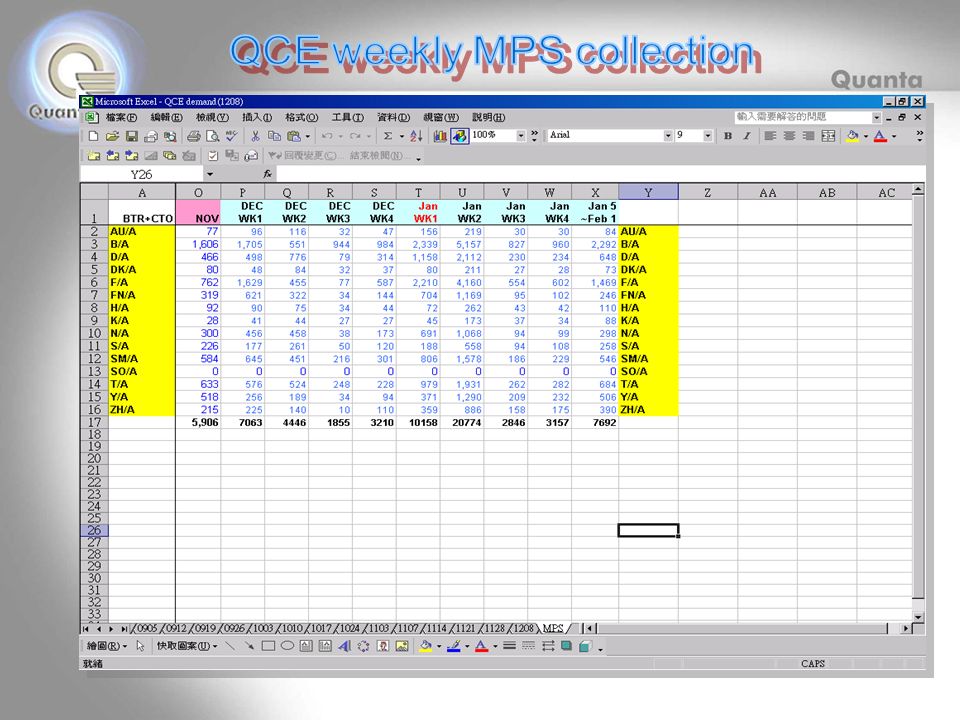Switch to the 0905 sheet tab
This screenshot has height=720, width=960.
pyautogui.click(x=147, y=628)
